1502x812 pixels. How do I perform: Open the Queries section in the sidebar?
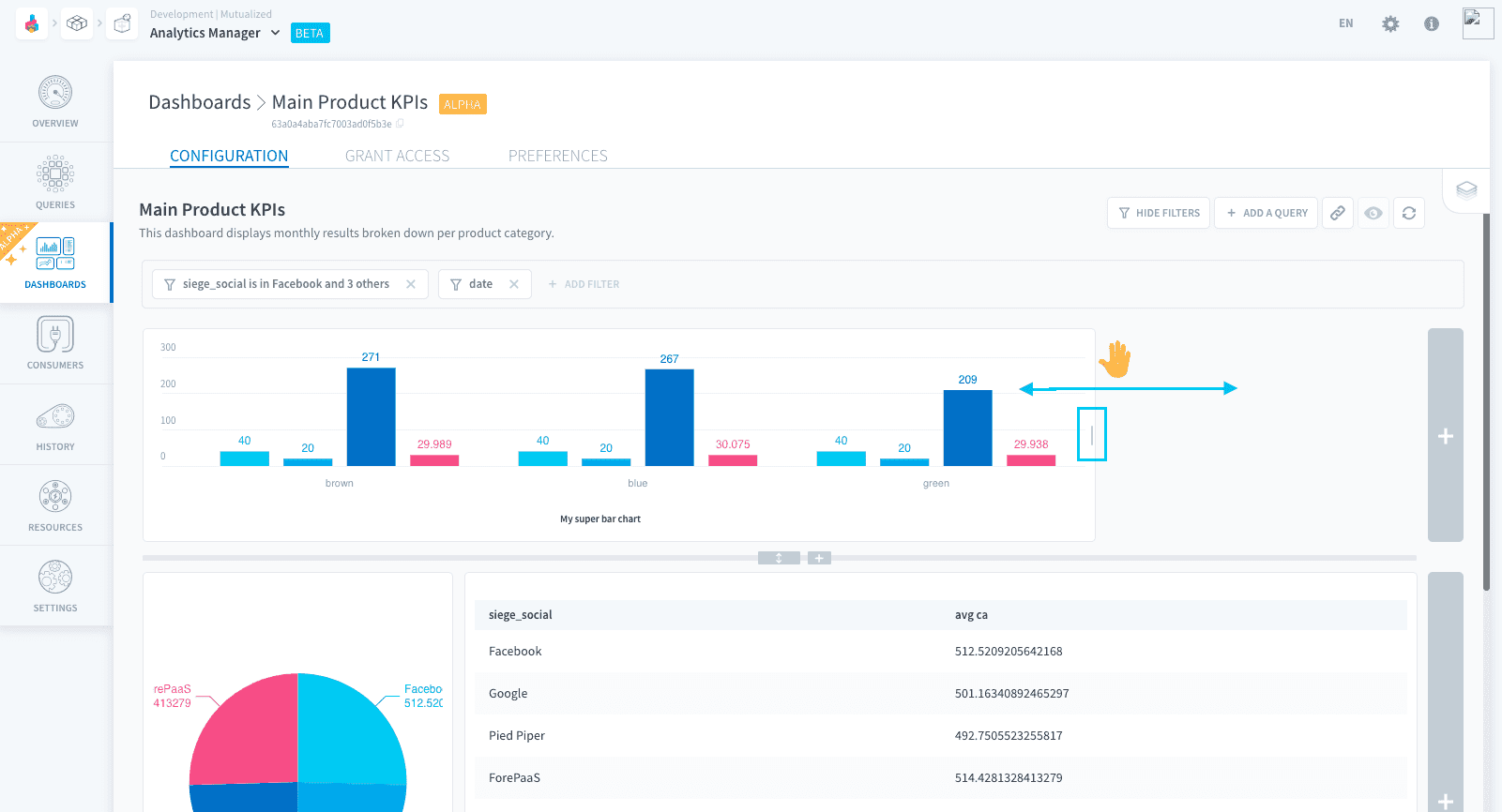point(55,183)
